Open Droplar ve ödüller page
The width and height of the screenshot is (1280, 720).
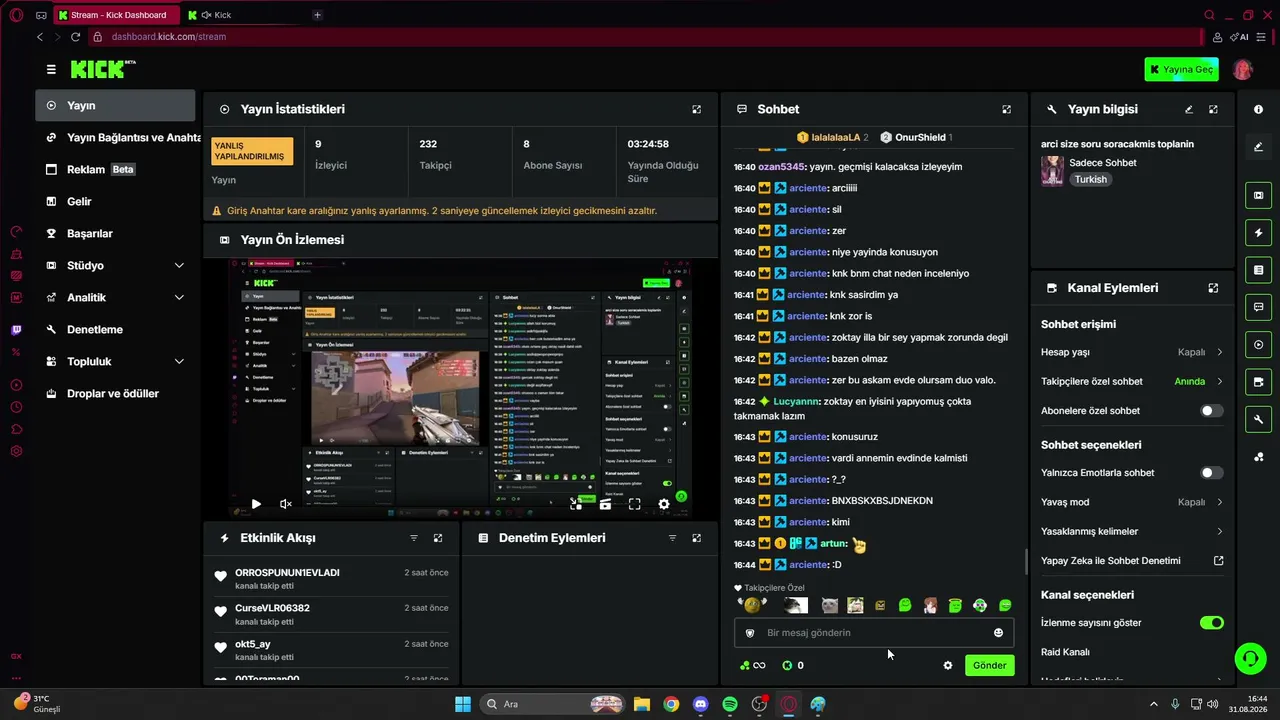[x=115, y=393]
